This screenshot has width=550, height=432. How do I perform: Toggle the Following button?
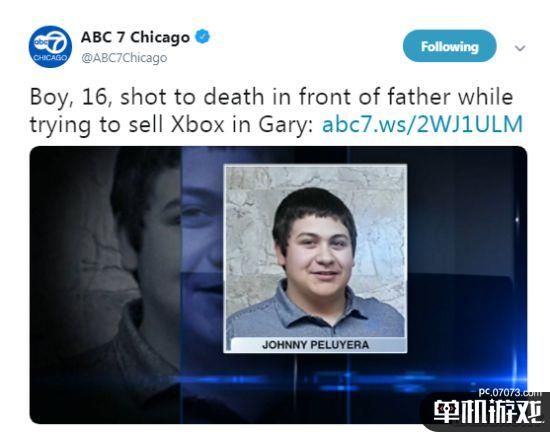(x=449, y=46)
